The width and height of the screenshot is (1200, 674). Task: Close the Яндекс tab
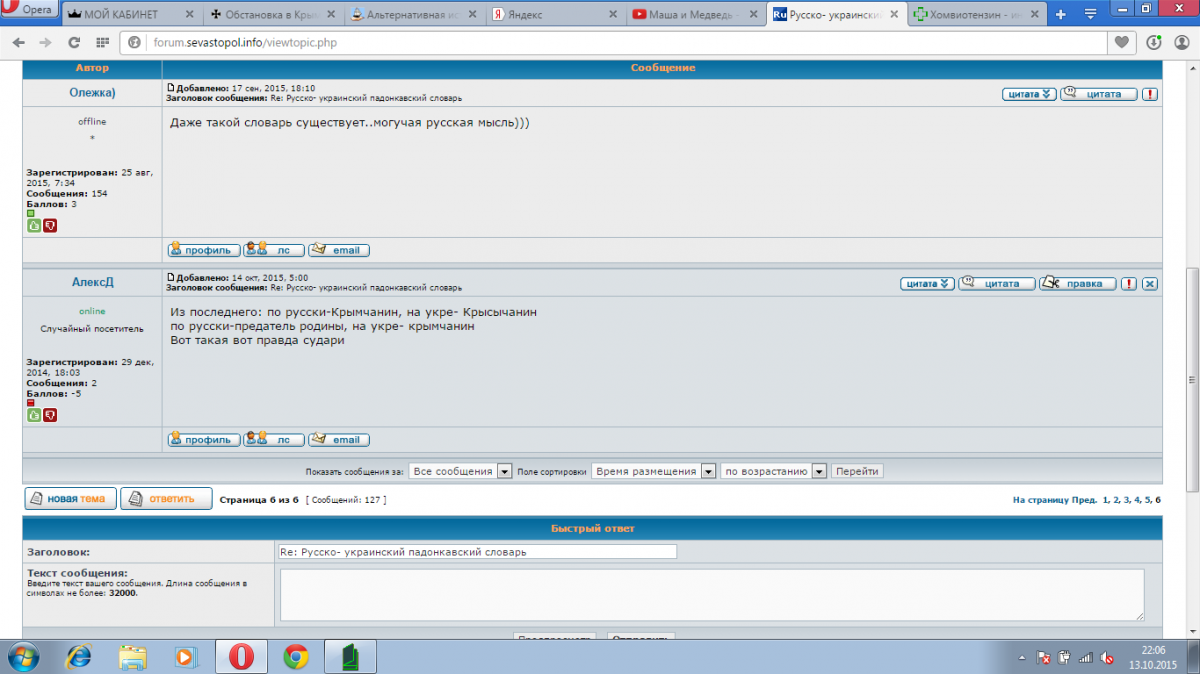(613, 15)
